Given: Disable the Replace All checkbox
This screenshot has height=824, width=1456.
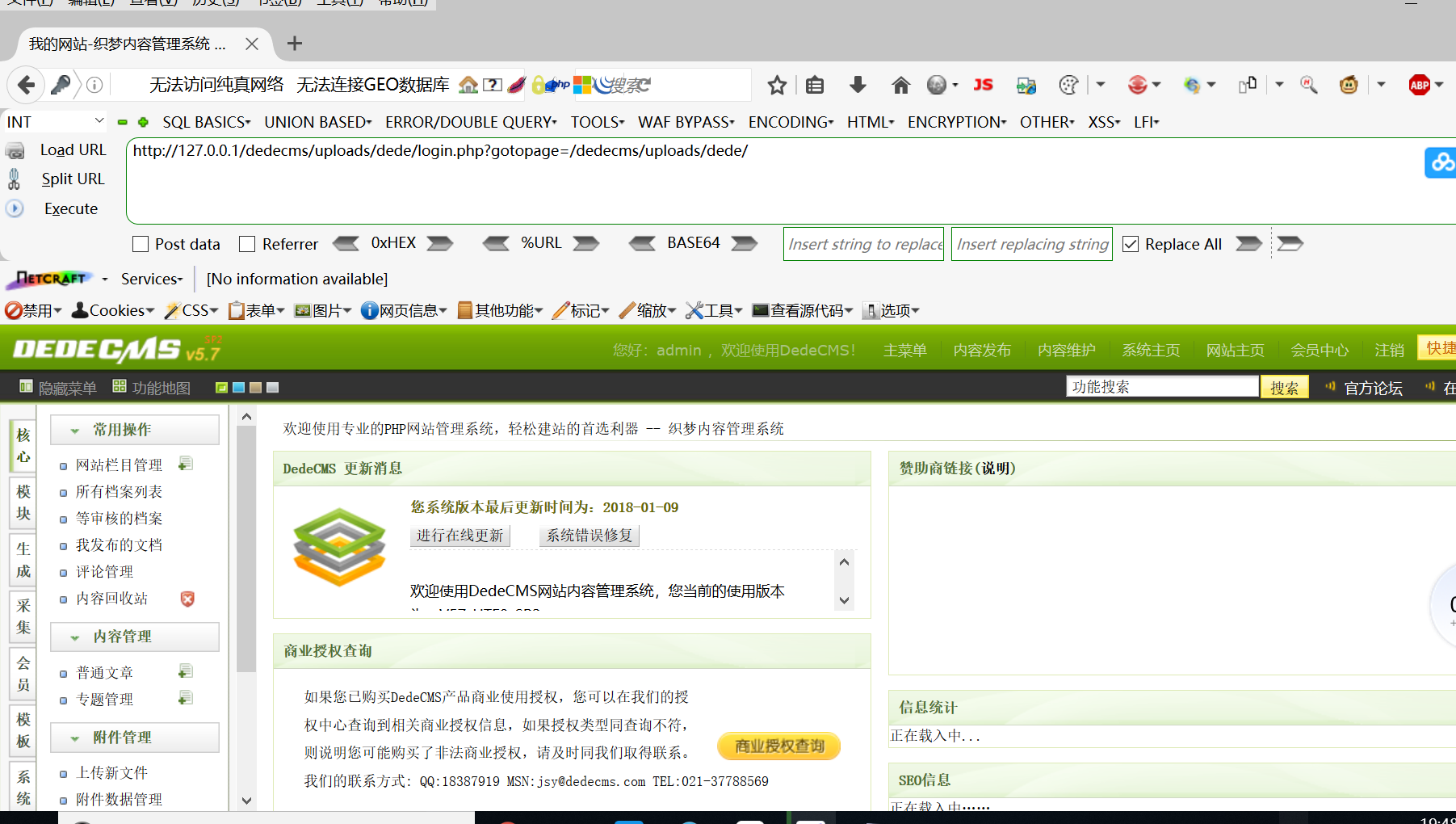Looking at the screenshot, I should coord(1130,243).
